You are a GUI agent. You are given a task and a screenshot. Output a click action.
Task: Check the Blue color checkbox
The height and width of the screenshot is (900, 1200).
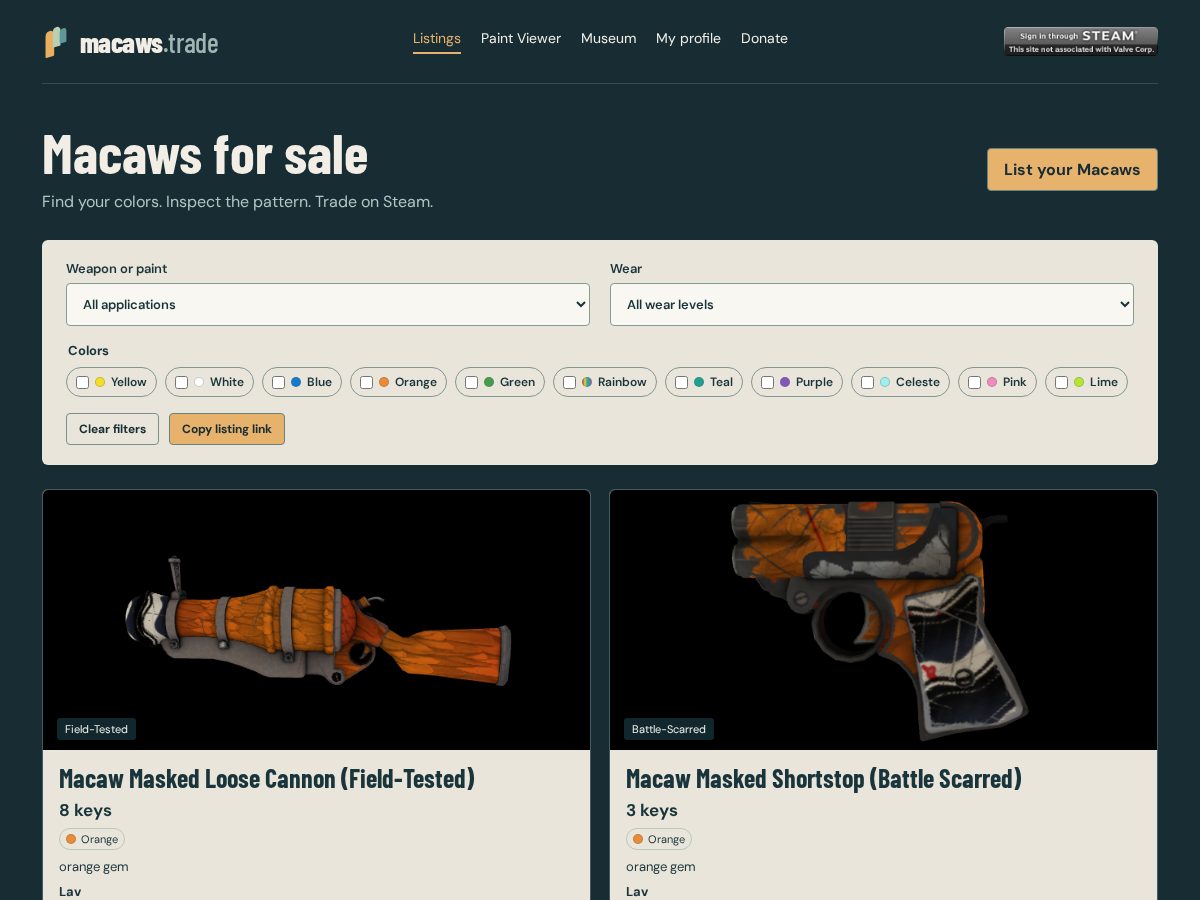[279, 382]
